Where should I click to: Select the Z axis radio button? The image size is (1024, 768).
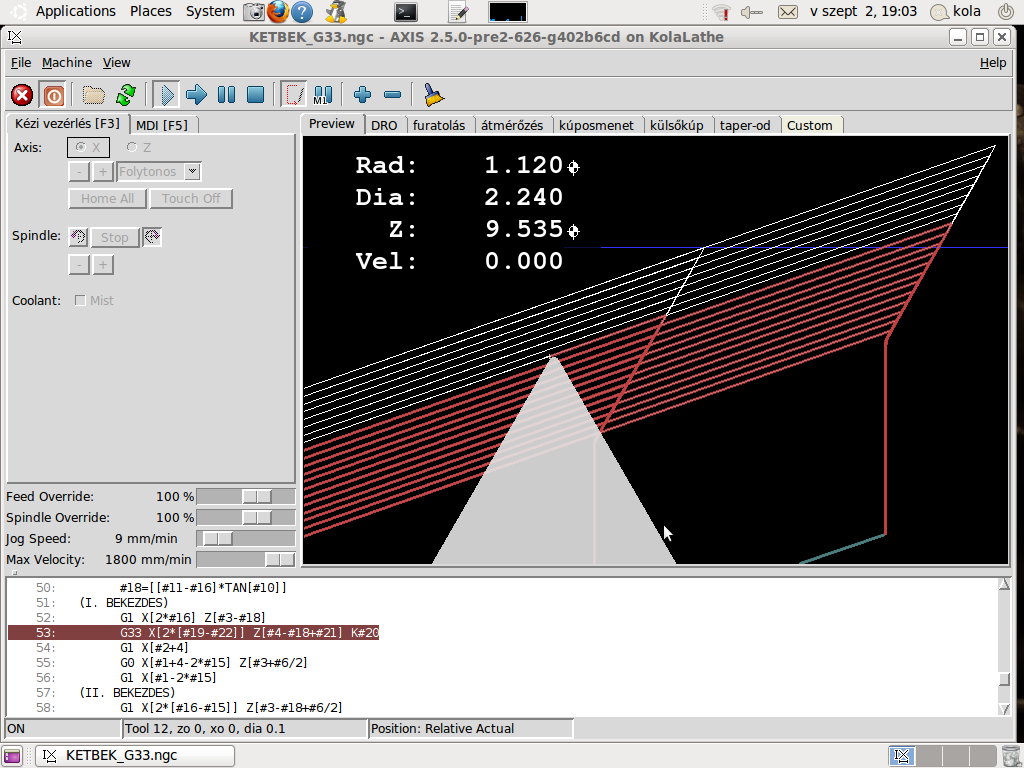click(x=131, y=148)
